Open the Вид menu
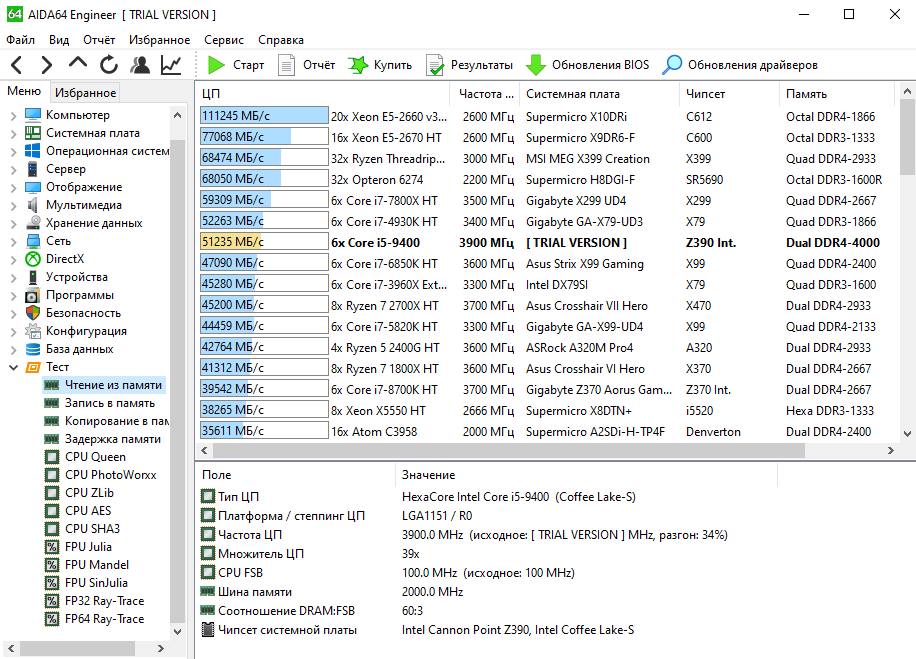Image resolution: width=916 pixels, height=659 pixels. 59,40
